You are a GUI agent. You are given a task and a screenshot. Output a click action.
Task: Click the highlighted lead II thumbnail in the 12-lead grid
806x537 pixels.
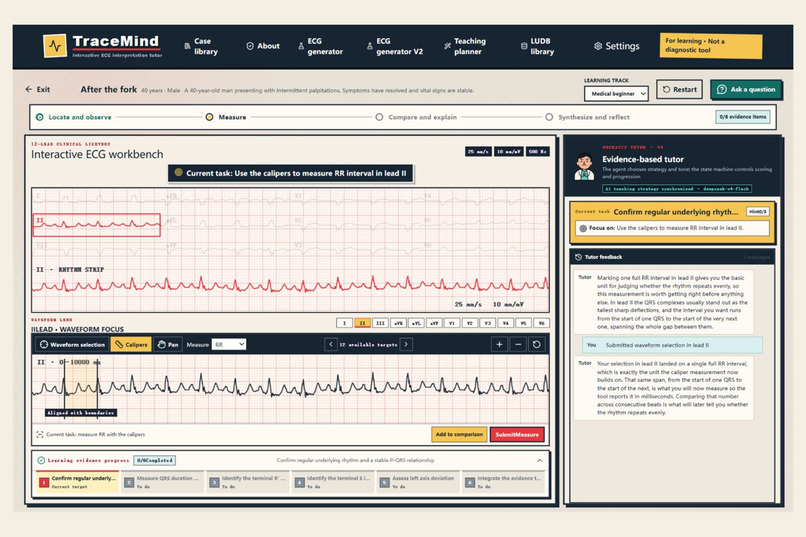pos(97,225)
